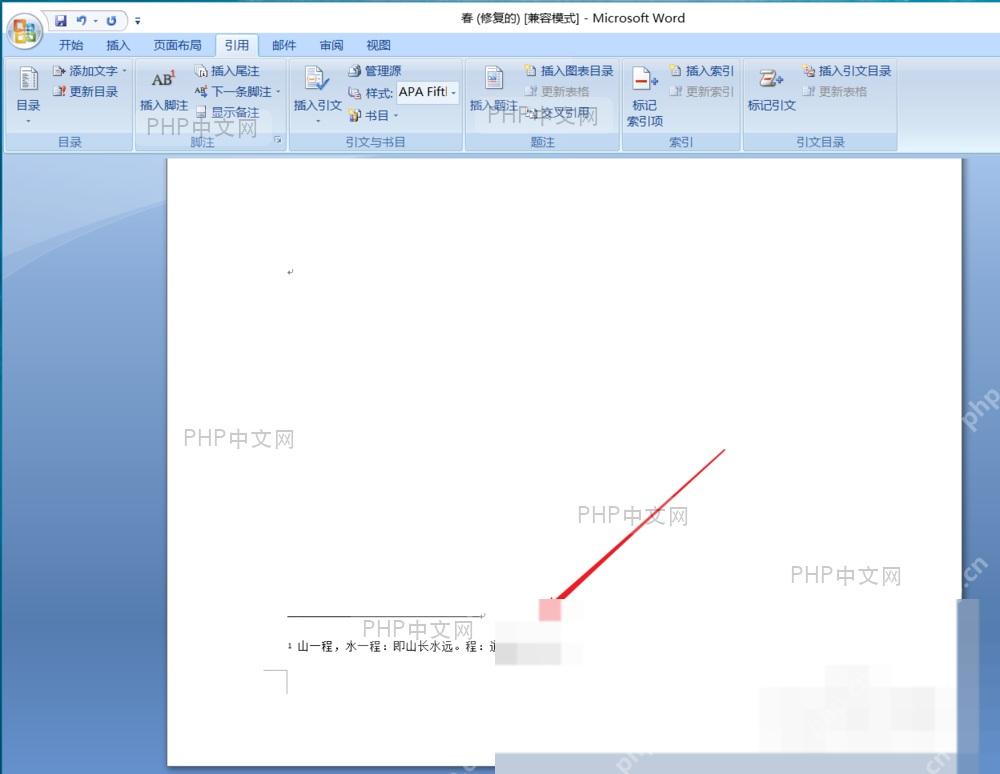Click 插入图表目录 button
1000x774 pixels.
click(x=569, y=71)
